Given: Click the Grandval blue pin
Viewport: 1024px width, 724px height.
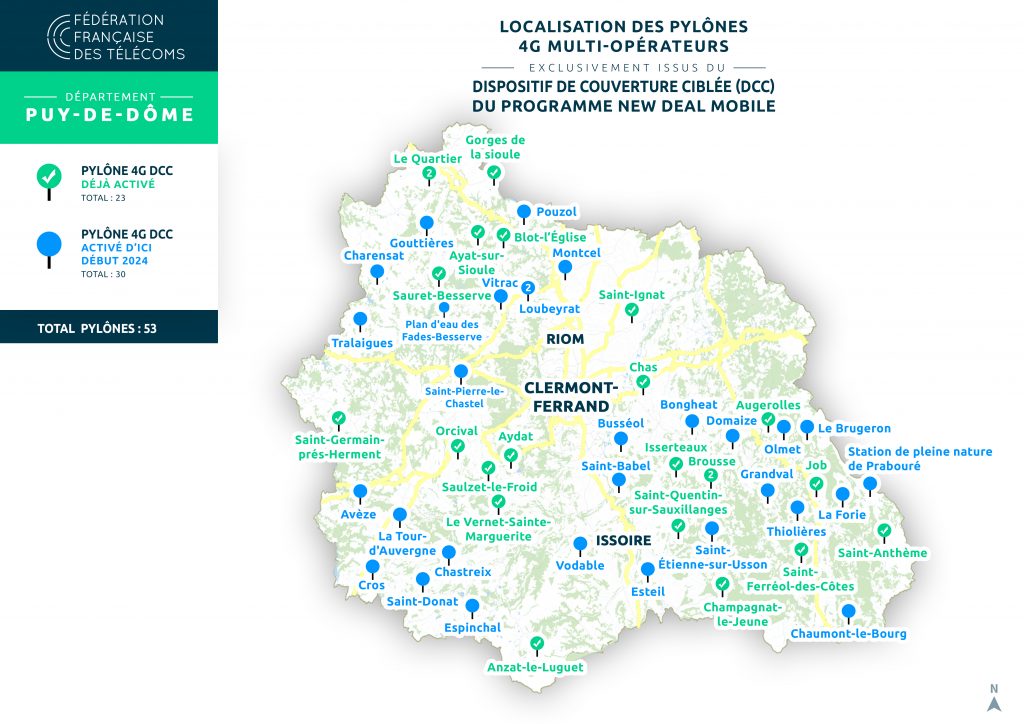Looking at the screenshot, I should coord(768,492).
